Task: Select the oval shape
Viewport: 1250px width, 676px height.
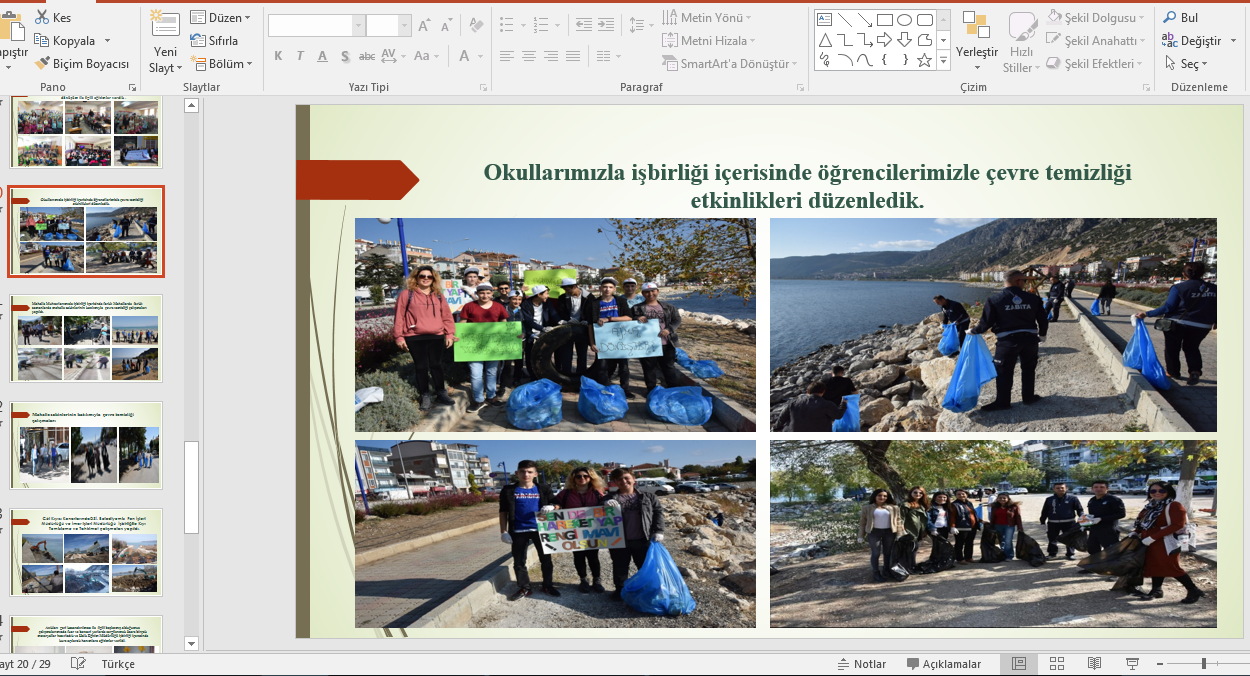Action: (x=904, y=19)
